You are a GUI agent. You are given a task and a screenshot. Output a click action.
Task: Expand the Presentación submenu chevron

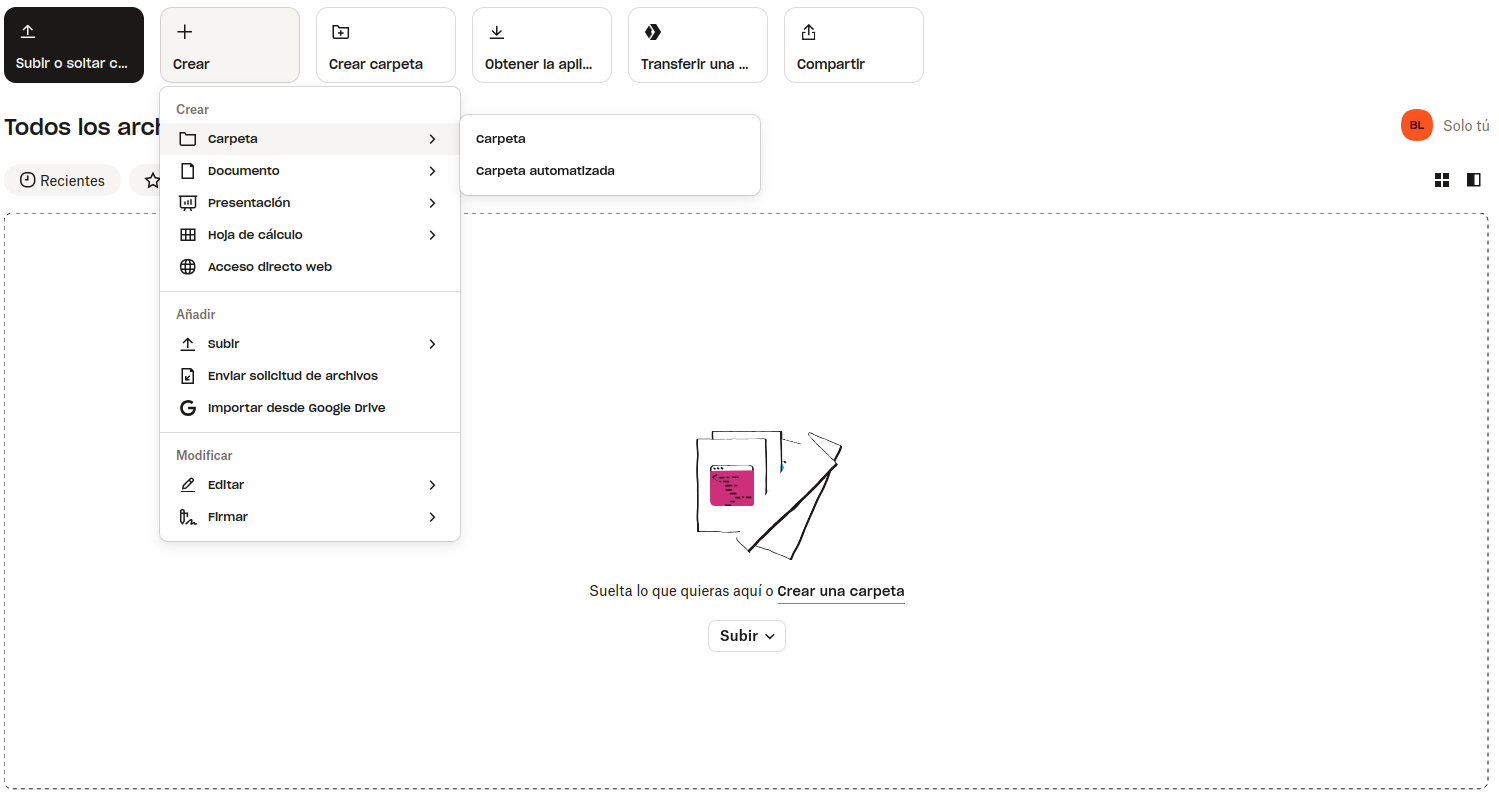(432, 203)
